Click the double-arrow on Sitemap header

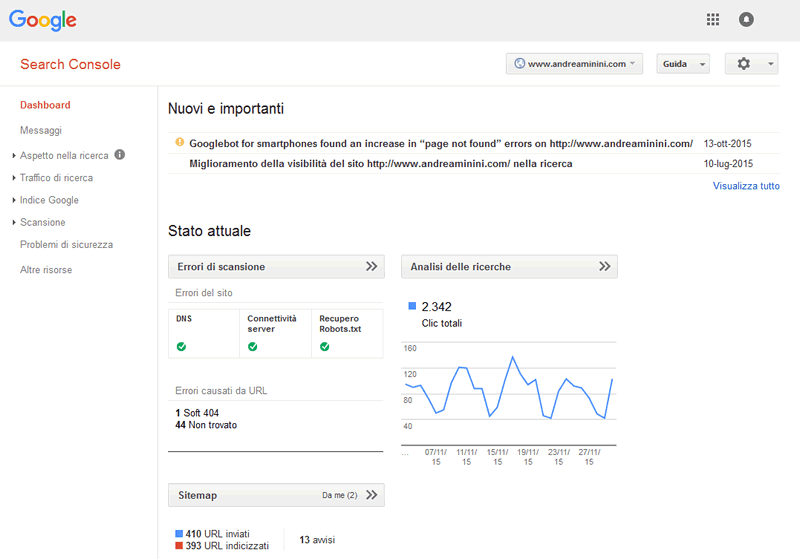371,495
